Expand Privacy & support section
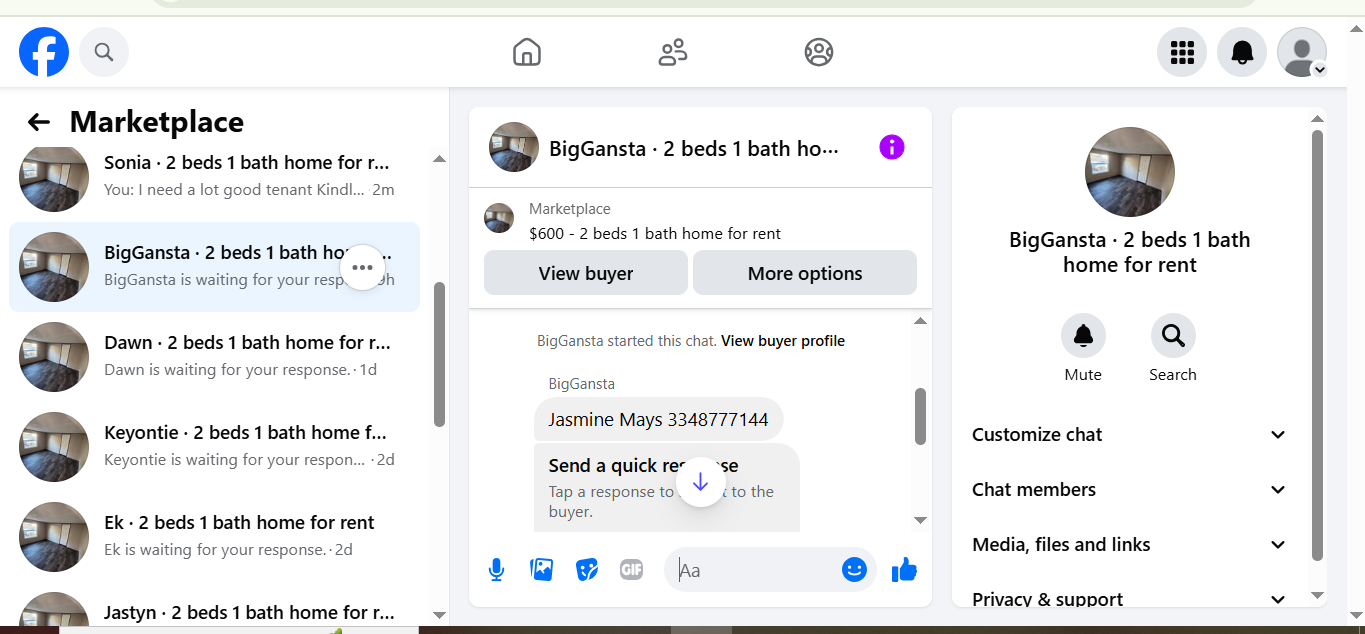This screenshot has width=1365, height=634. tap(1129, 599)
